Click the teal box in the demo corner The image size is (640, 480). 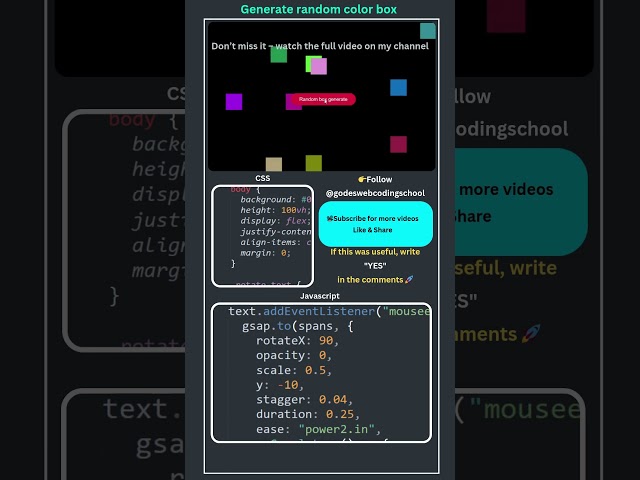pos(428,31)
